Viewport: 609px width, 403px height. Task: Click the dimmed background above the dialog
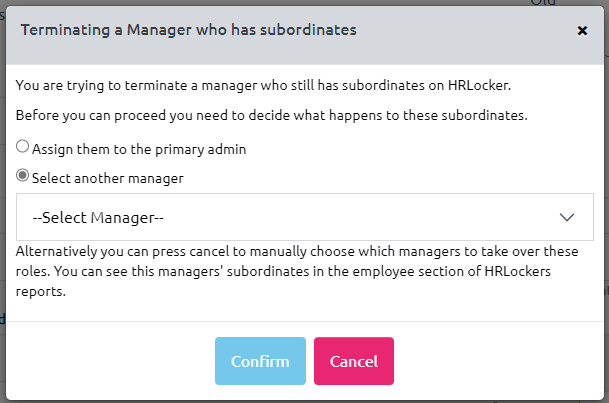point(300,3)
